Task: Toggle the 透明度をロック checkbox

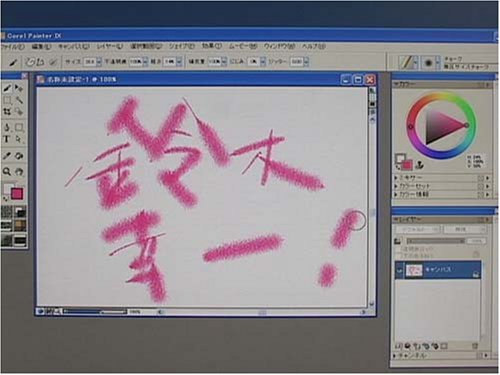Action: [x=398, y=249]
